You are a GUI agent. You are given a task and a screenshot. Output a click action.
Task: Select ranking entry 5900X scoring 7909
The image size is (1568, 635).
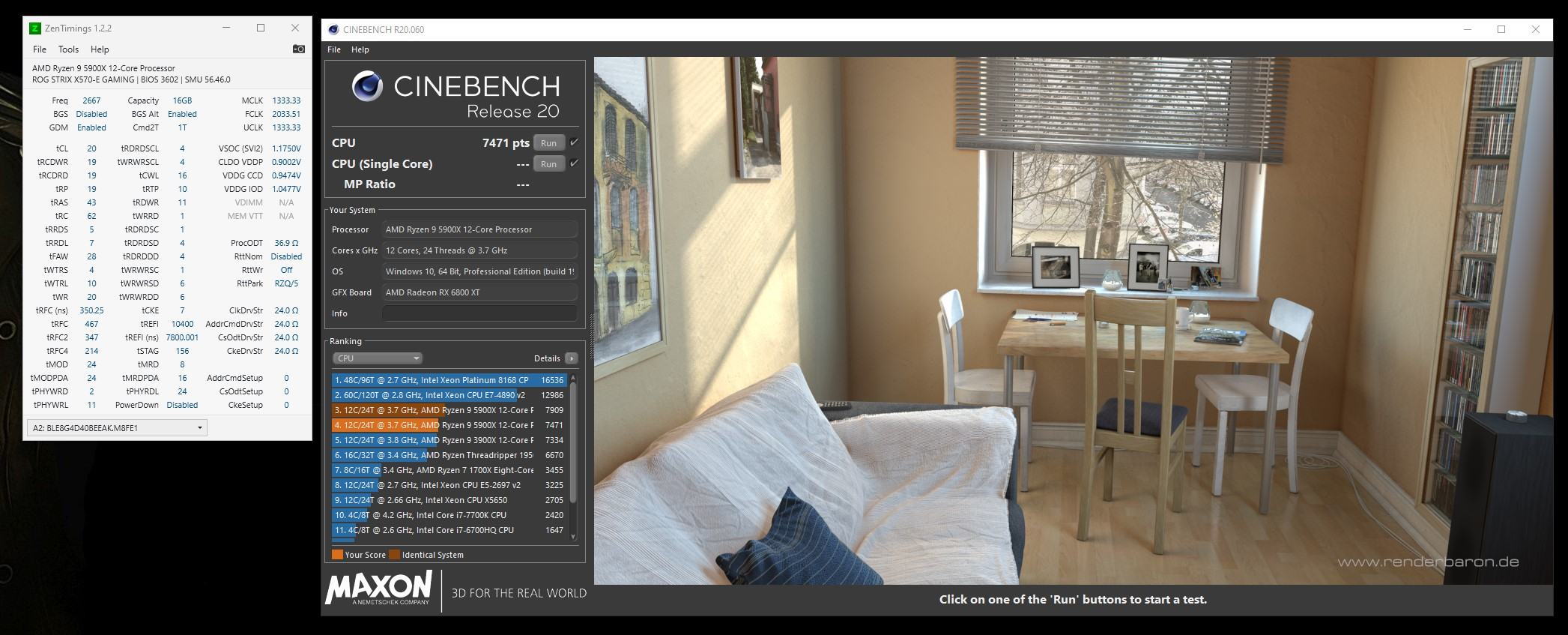pyautogui.click(x=449, y=410)
